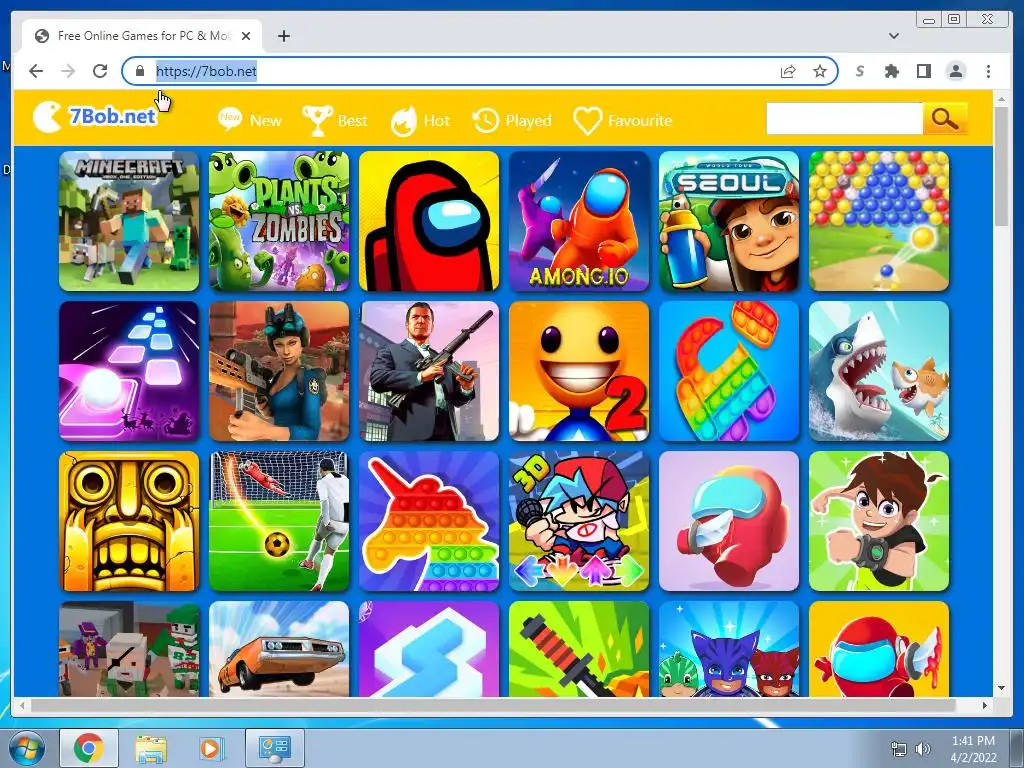Viewport: 1024px width, 768px height.
Task: Click the share page icon in address bar
Action: click(x=788, y=71)
